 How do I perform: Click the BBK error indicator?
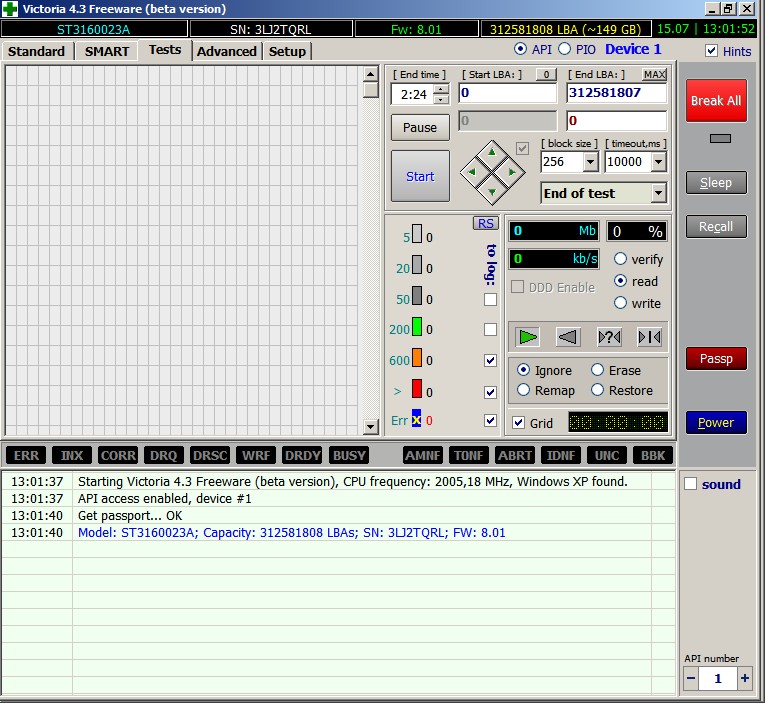tap(653, 456)
